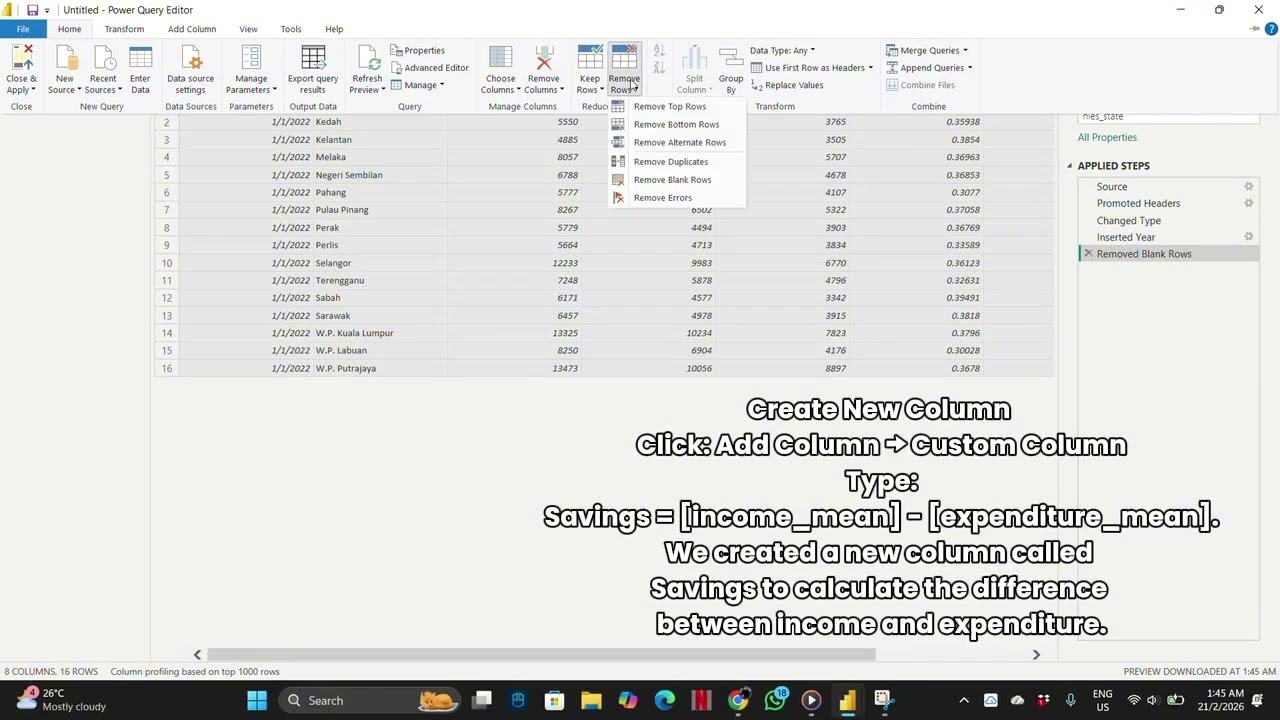
Task: Click the Group By icon
Action: coord(731,58)
